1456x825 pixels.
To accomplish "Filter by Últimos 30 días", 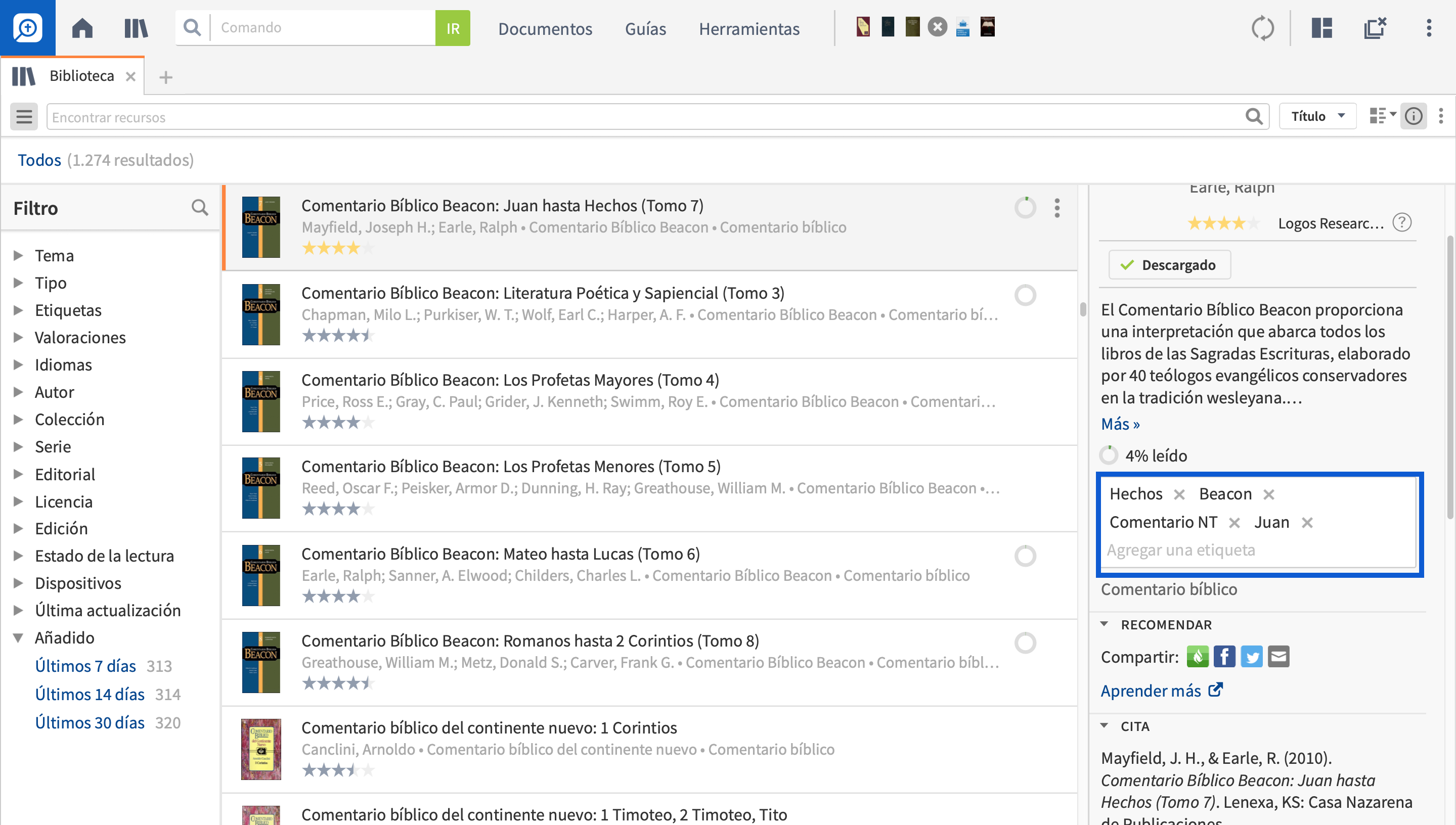I will (90, 722).
